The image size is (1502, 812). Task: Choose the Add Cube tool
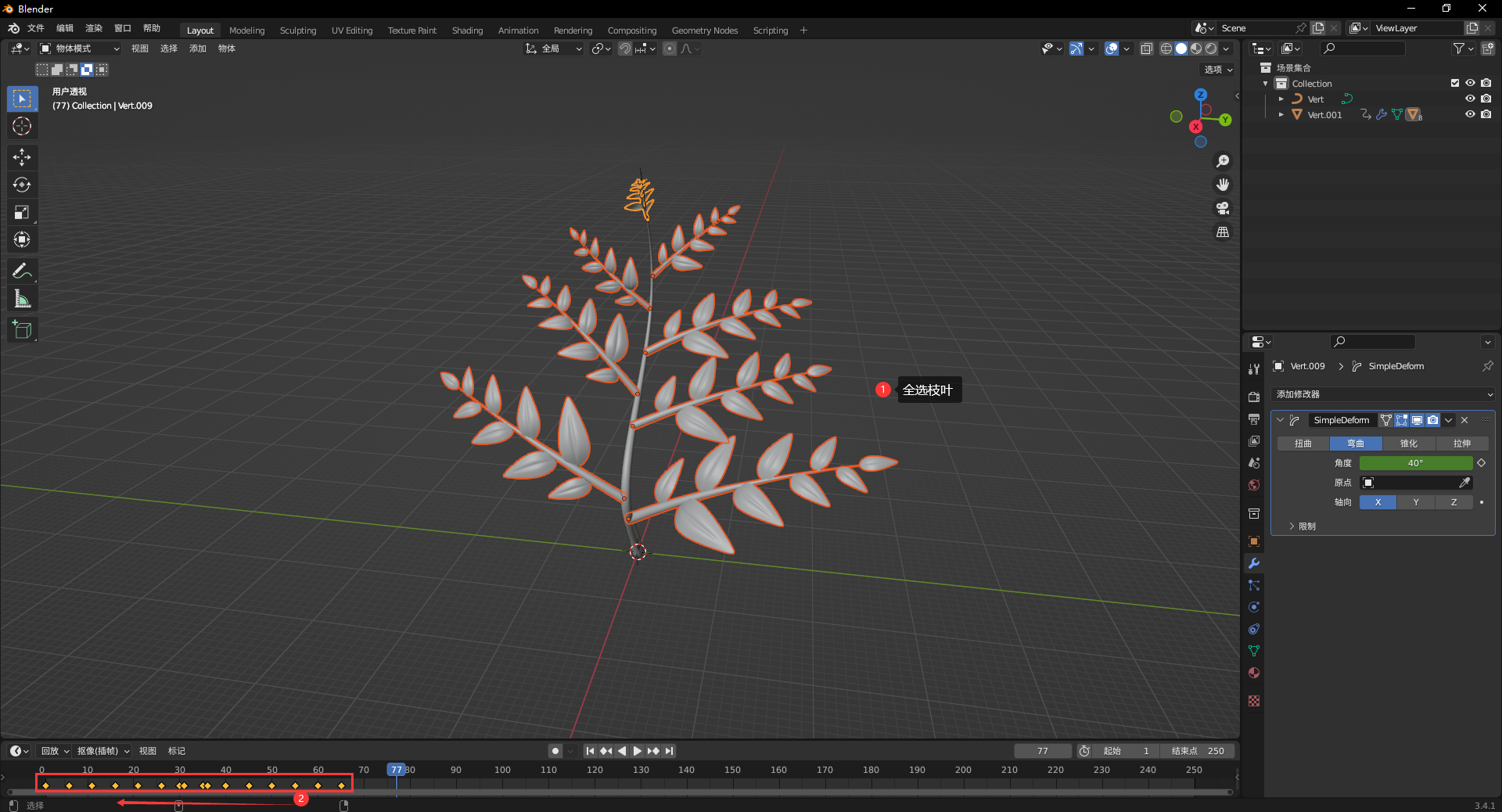pos(22,329)
